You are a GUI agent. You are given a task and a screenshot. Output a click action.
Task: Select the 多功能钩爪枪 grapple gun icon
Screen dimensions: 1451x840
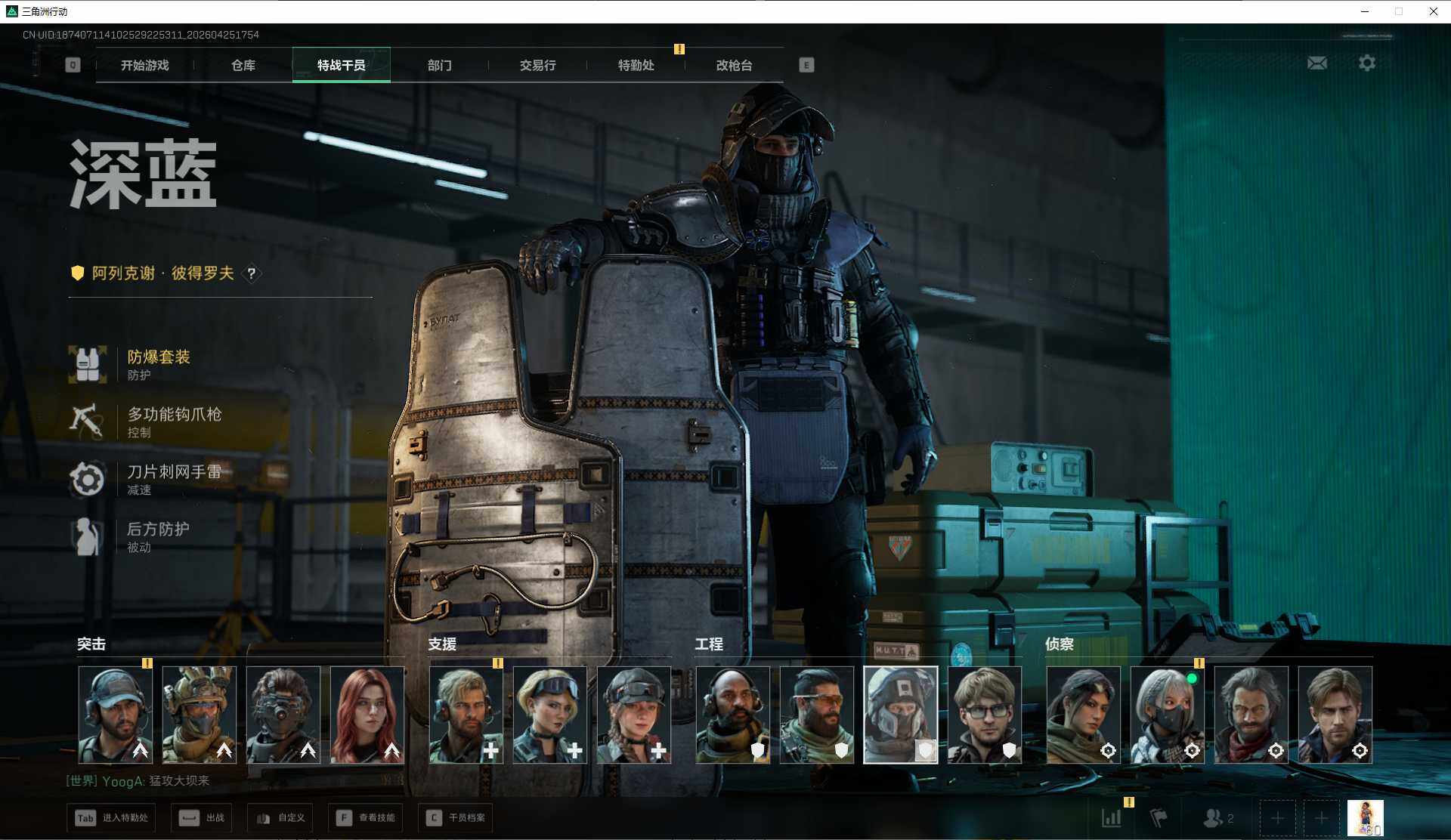click(86, 422)
